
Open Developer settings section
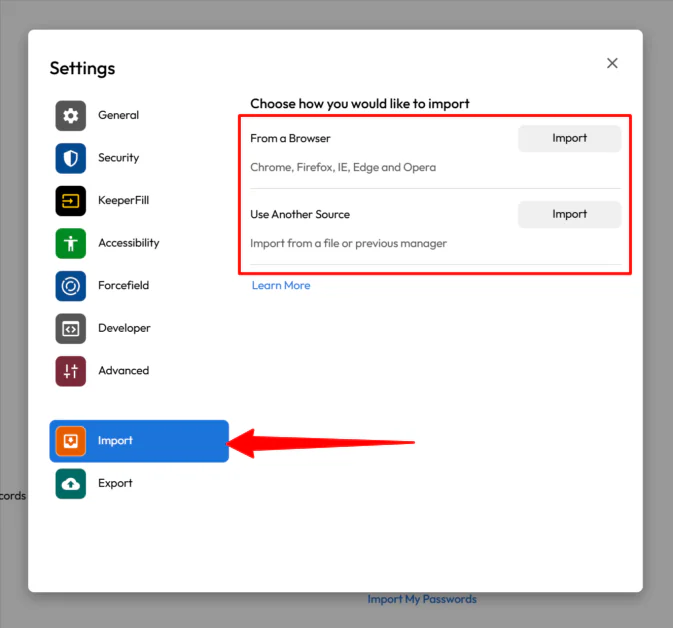(x=139, y=328)
